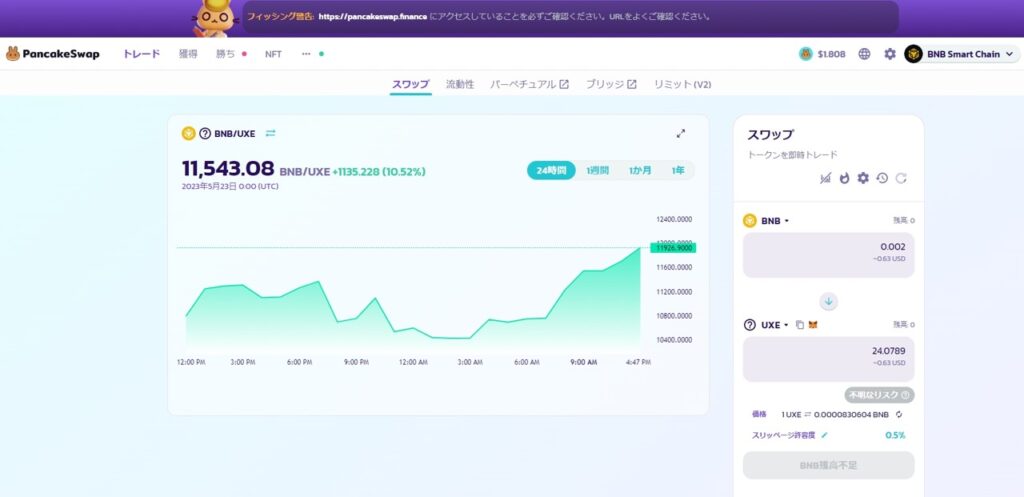Switch to リミット (V2) tab

(x=682, y=84)
